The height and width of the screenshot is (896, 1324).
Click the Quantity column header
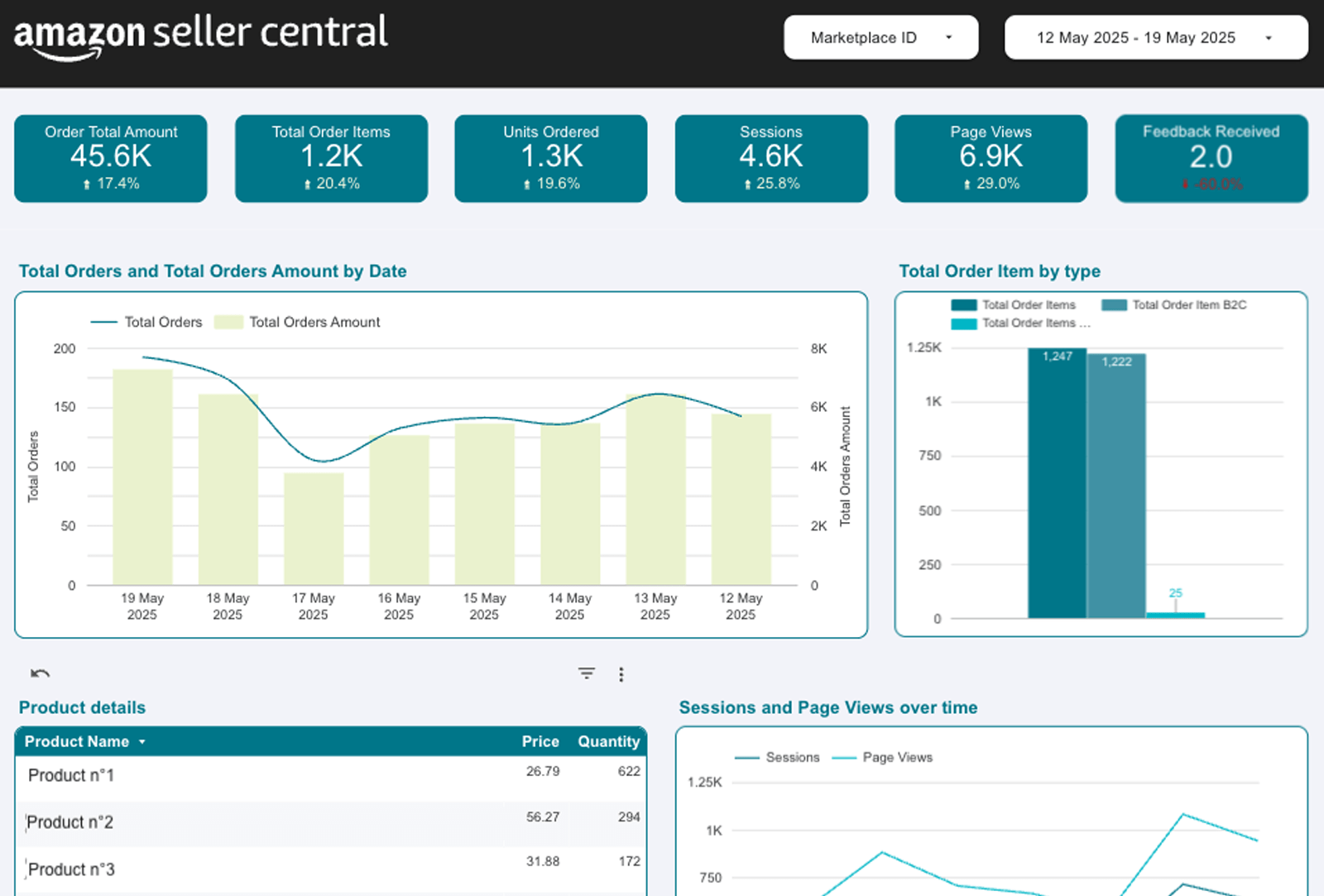[x=609, y=742]
